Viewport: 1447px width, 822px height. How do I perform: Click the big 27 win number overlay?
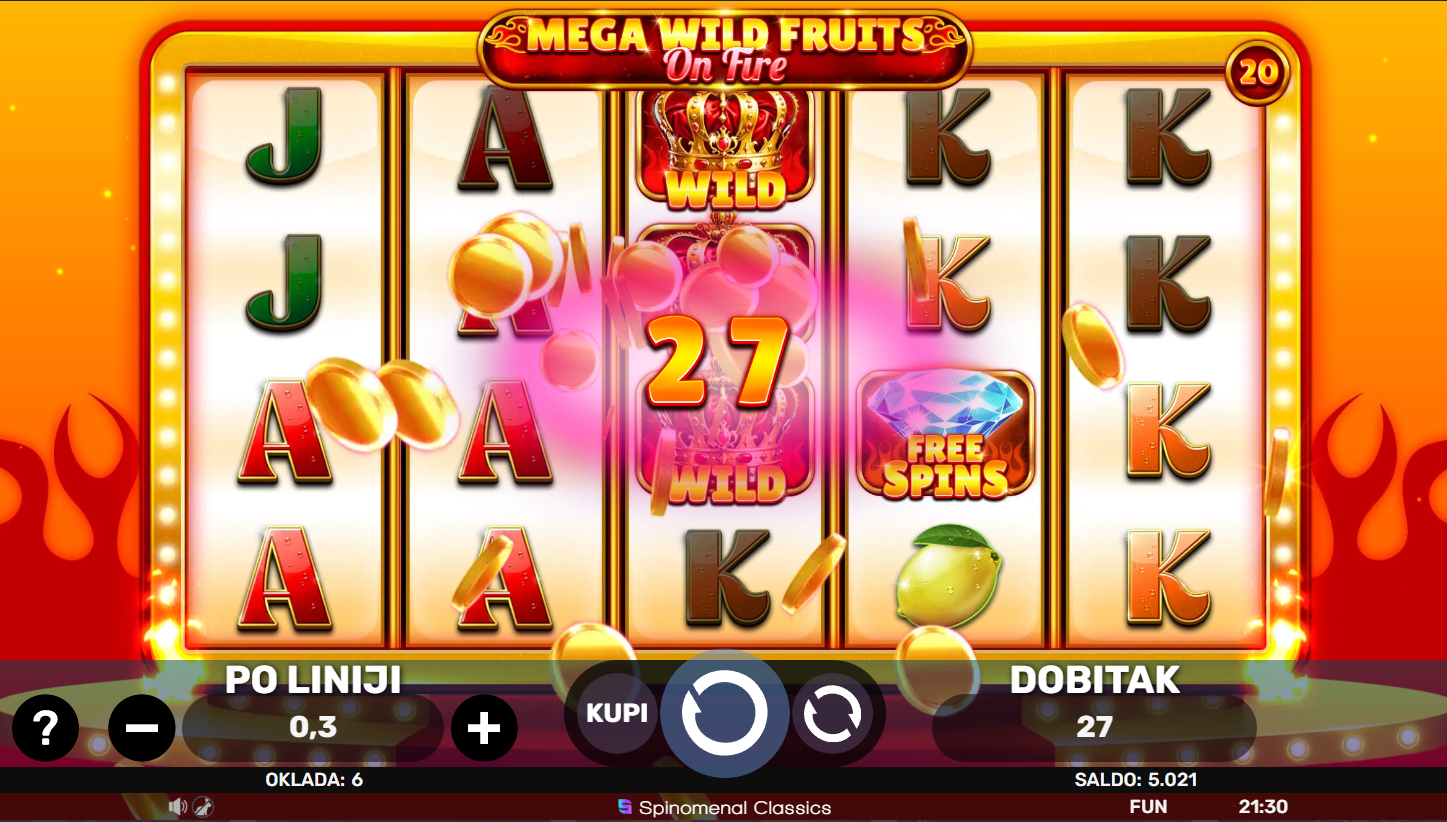[x=717, y=364]
